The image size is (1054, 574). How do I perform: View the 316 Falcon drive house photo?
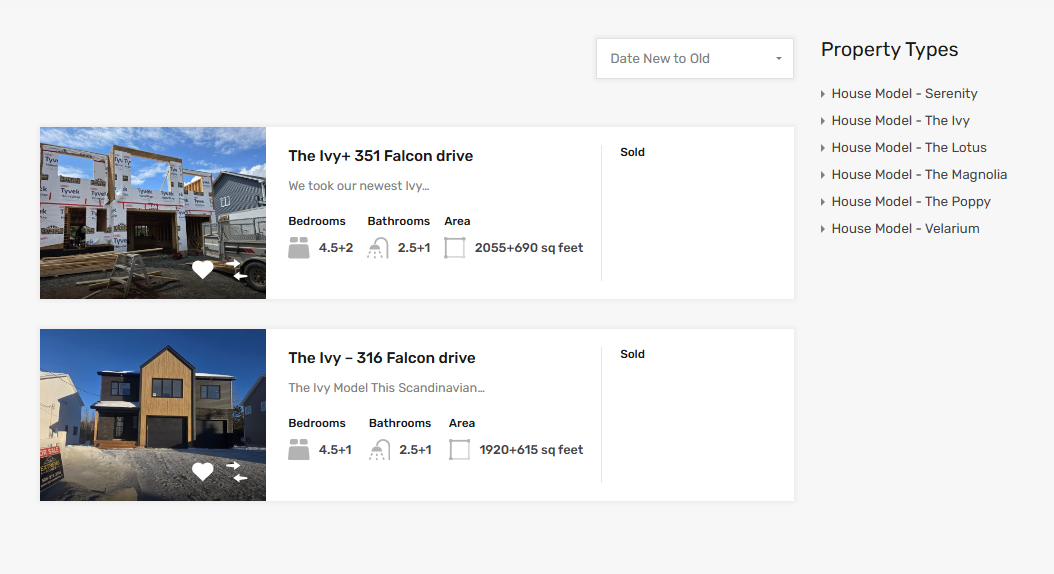pyautogui.click(x=153, y=415)
